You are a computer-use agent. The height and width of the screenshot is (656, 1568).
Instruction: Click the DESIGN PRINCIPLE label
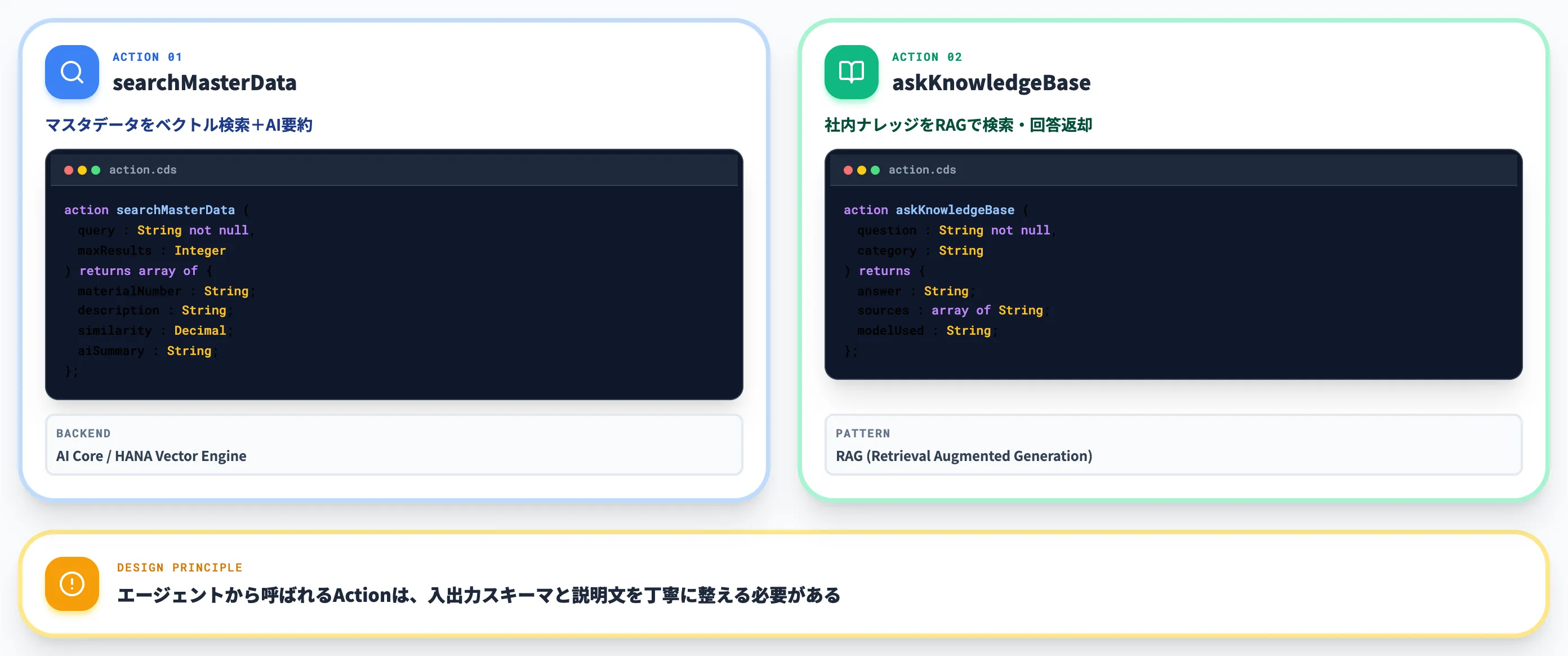click(180, 567)
